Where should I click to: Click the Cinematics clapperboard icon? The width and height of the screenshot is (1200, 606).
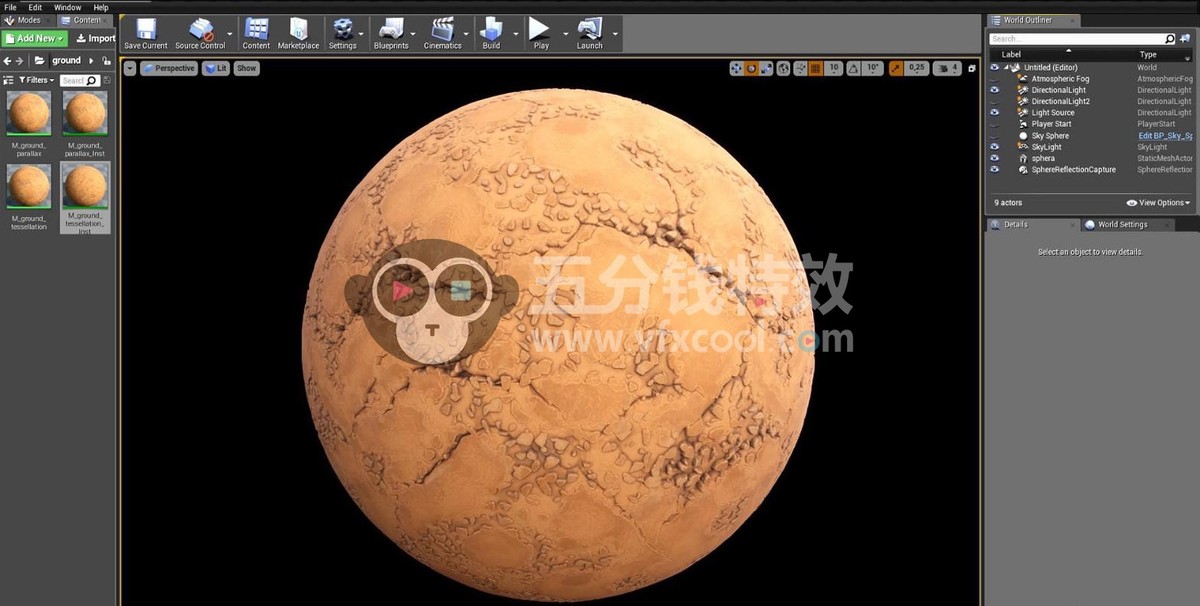click(x=442, y=28)
